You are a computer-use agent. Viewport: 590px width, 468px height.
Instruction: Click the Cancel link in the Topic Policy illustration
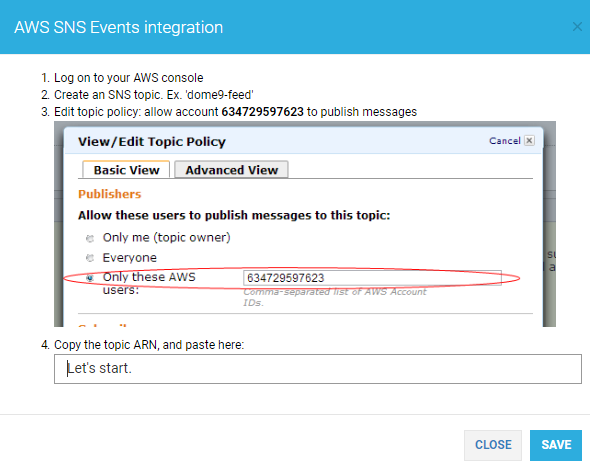pyautogui.click(x=505, y=141)
